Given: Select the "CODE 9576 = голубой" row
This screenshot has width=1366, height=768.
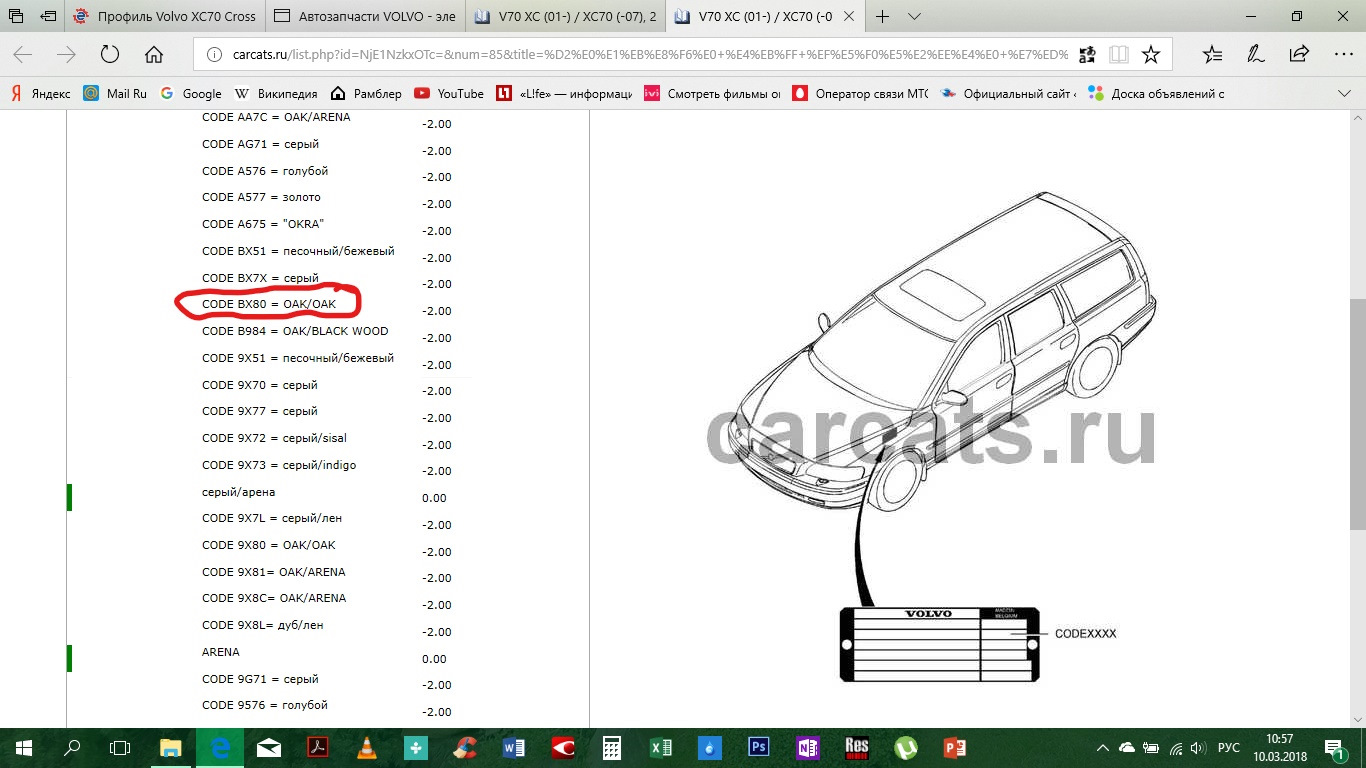Looking at the screenshot, I should 265,705.
